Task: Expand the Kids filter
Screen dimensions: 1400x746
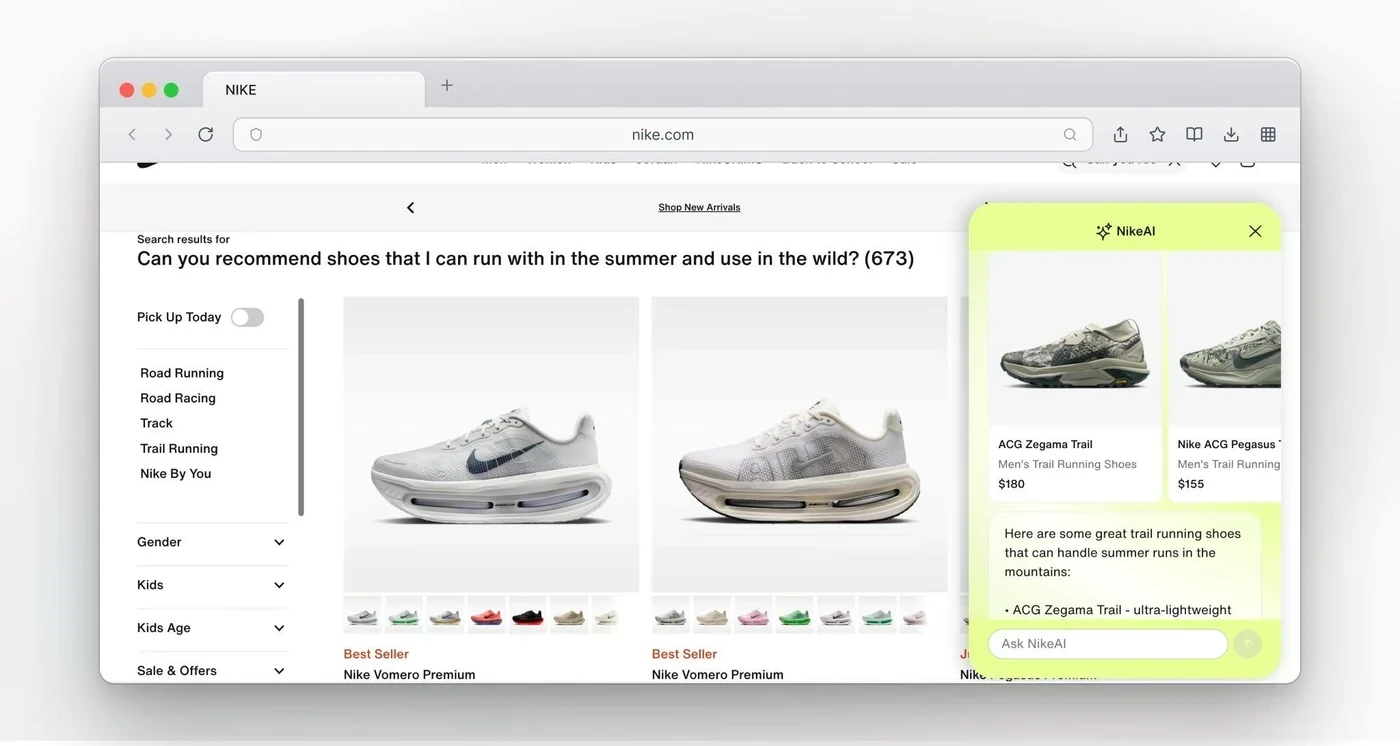Action: pyautogui.click(x=212, y=585)
